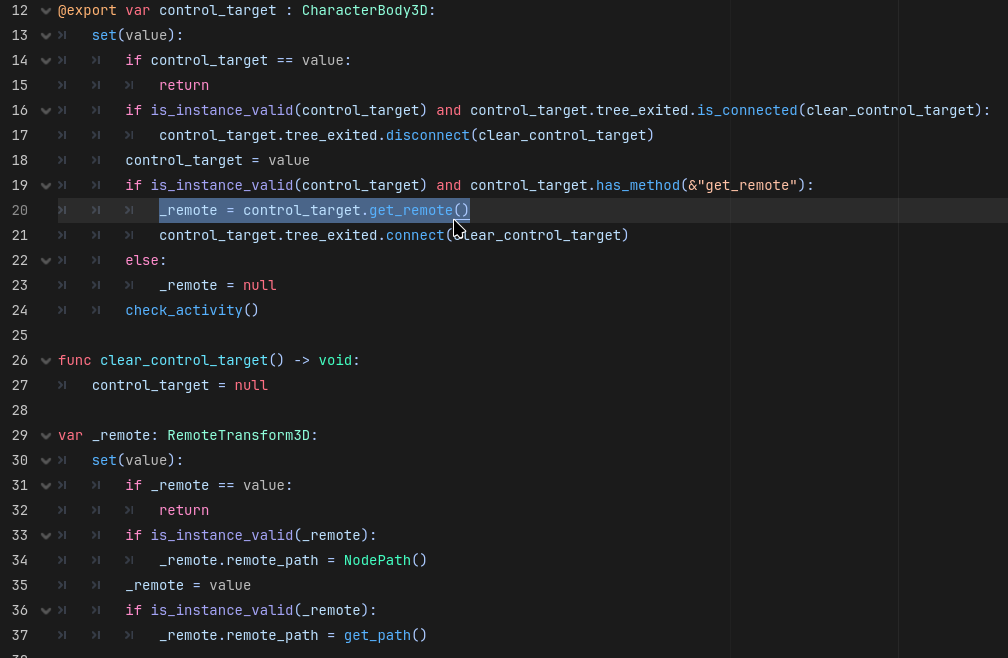Collapse the if-block fold on line 14
The height and width of the screenshot is (658, 1008).
tap(46, 61)
